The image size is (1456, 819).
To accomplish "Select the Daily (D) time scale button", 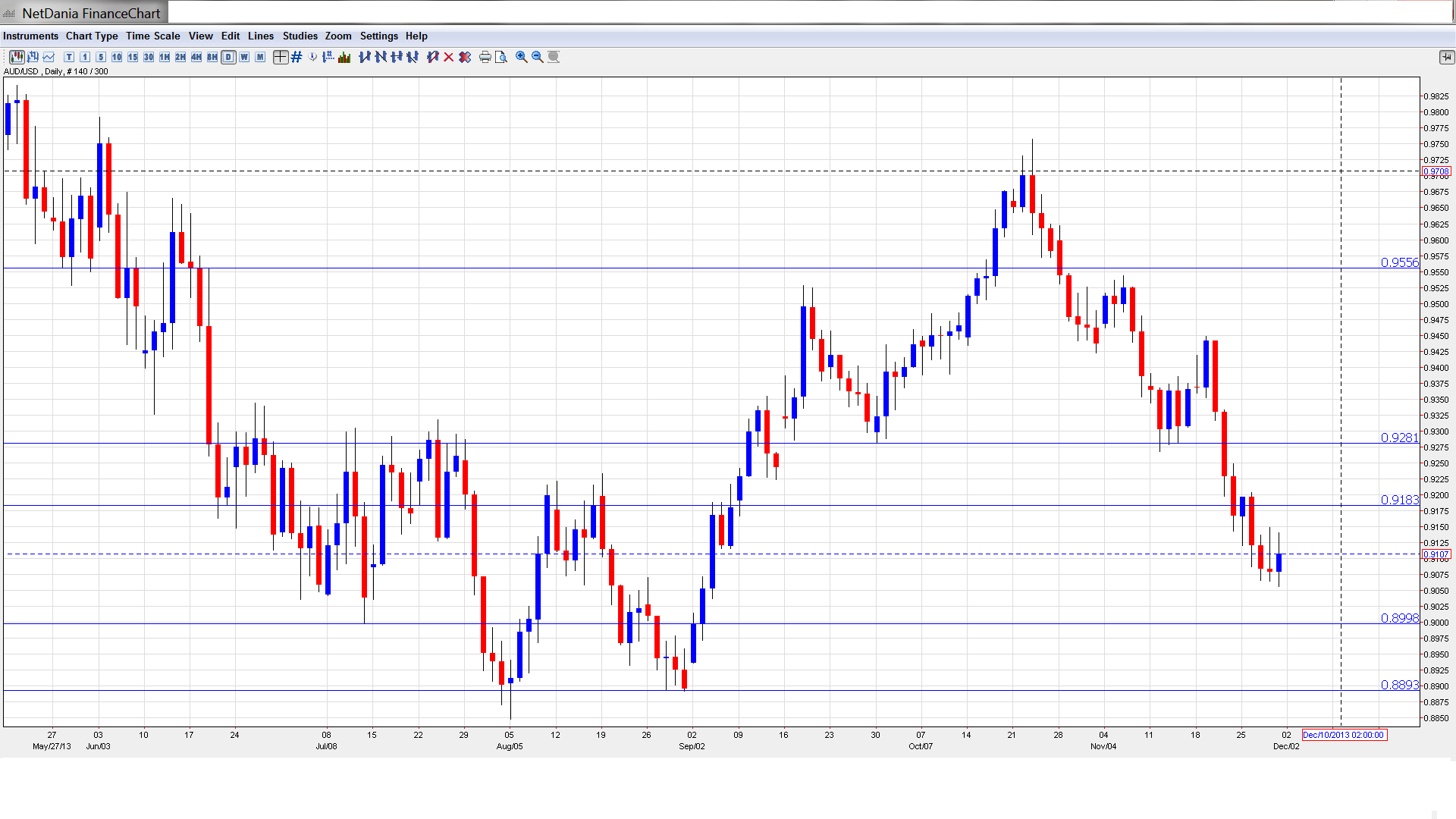I will point(228,57).
